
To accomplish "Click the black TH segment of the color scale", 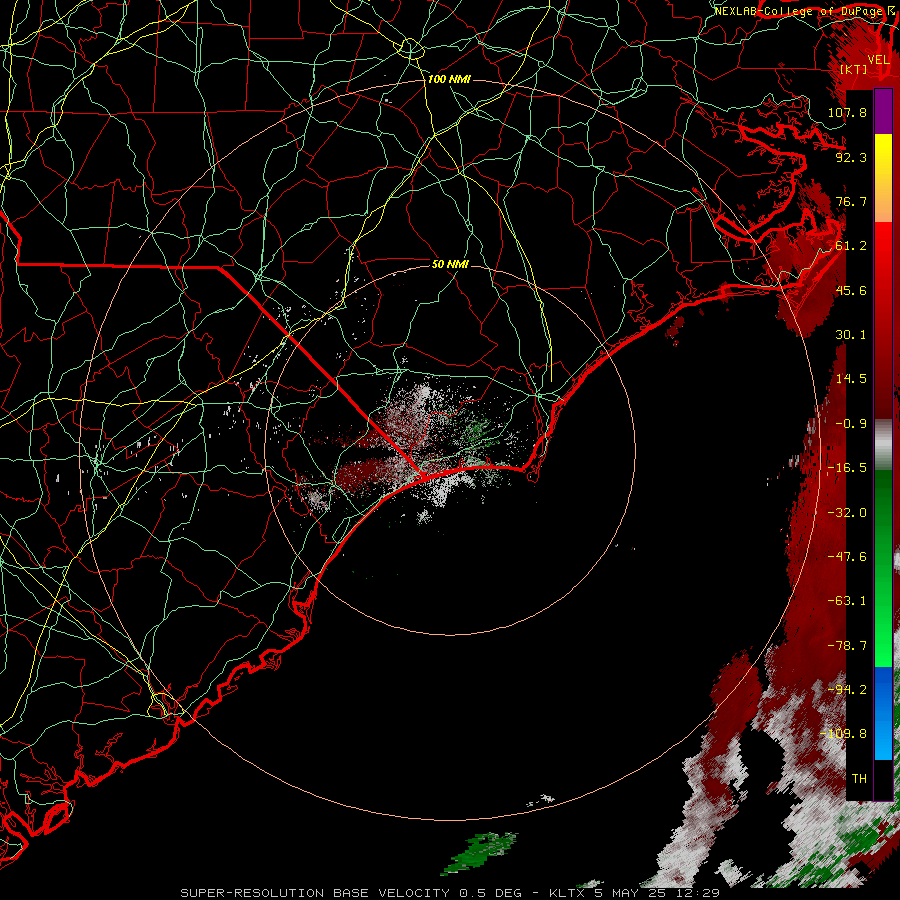I will (883, 779).
